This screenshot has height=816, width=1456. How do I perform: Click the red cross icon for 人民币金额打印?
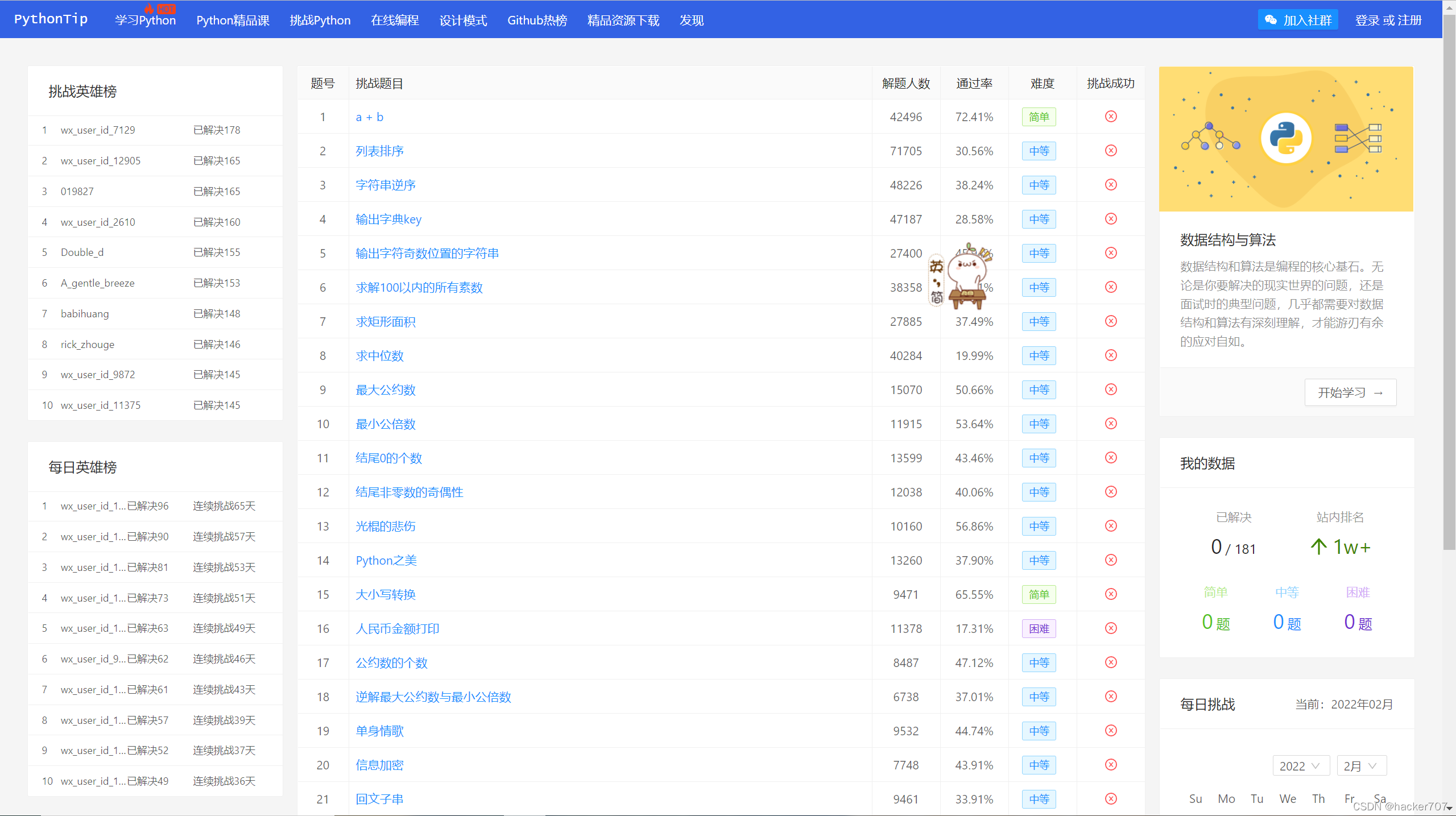pyautogui.click(x=1110, y=628)
